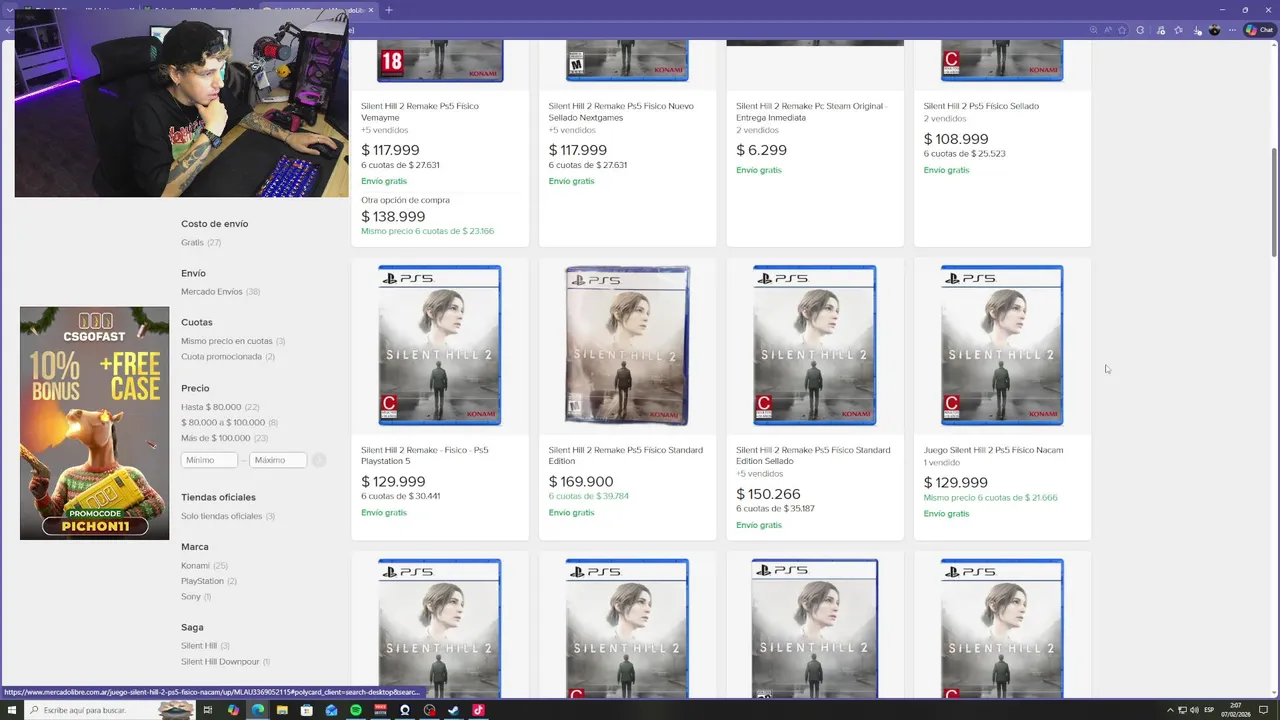This screenshot has height=720, width=1280.
Task: Launch the Copilot taskbar icon
Action: coord(233,710)
